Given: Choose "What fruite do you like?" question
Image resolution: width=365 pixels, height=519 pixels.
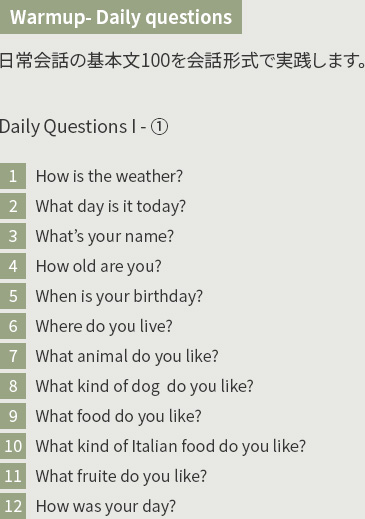Looking at the screenshot, I should coord(121,476).
